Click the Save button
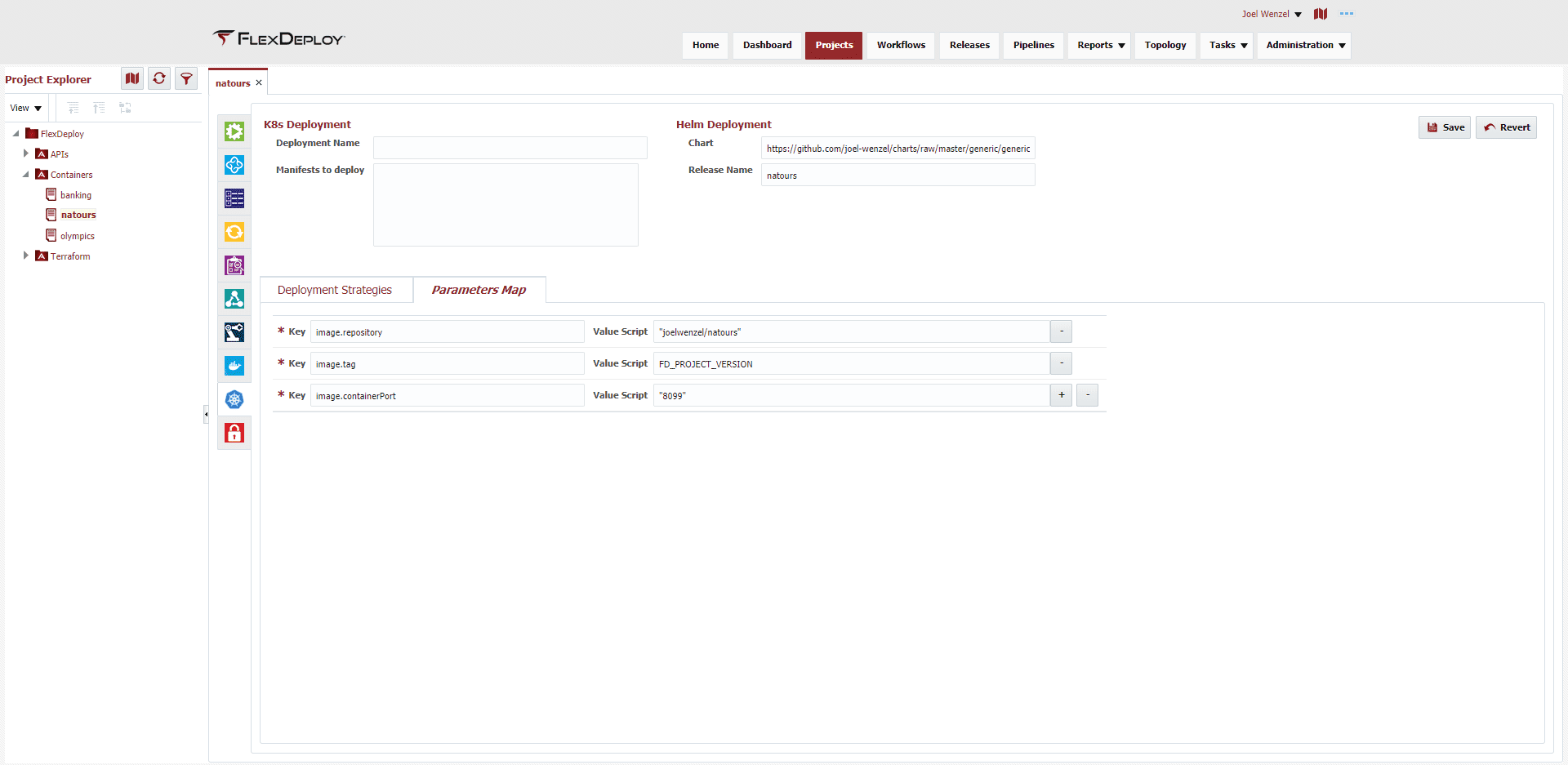Viewport: 1568px width, 765px height. tap(1445, 127)
